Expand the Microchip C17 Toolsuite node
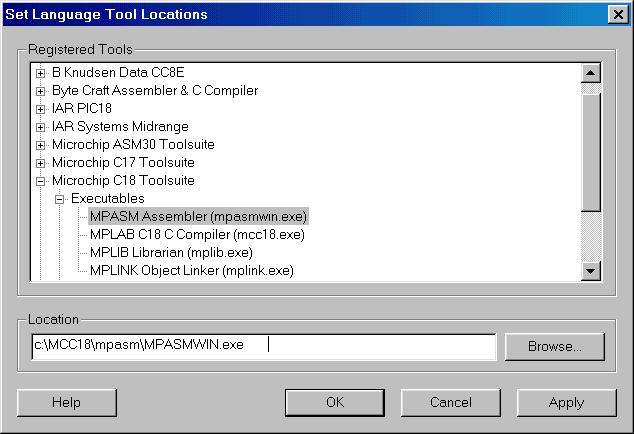Screen dimensions: 634x434 40,163
